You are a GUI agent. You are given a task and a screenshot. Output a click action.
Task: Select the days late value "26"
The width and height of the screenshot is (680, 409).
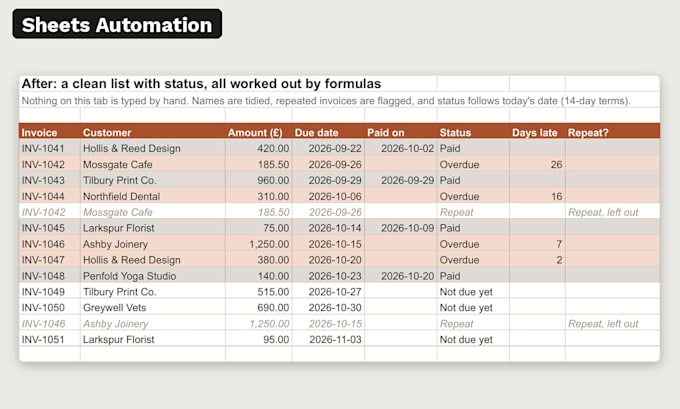[556, 164]
